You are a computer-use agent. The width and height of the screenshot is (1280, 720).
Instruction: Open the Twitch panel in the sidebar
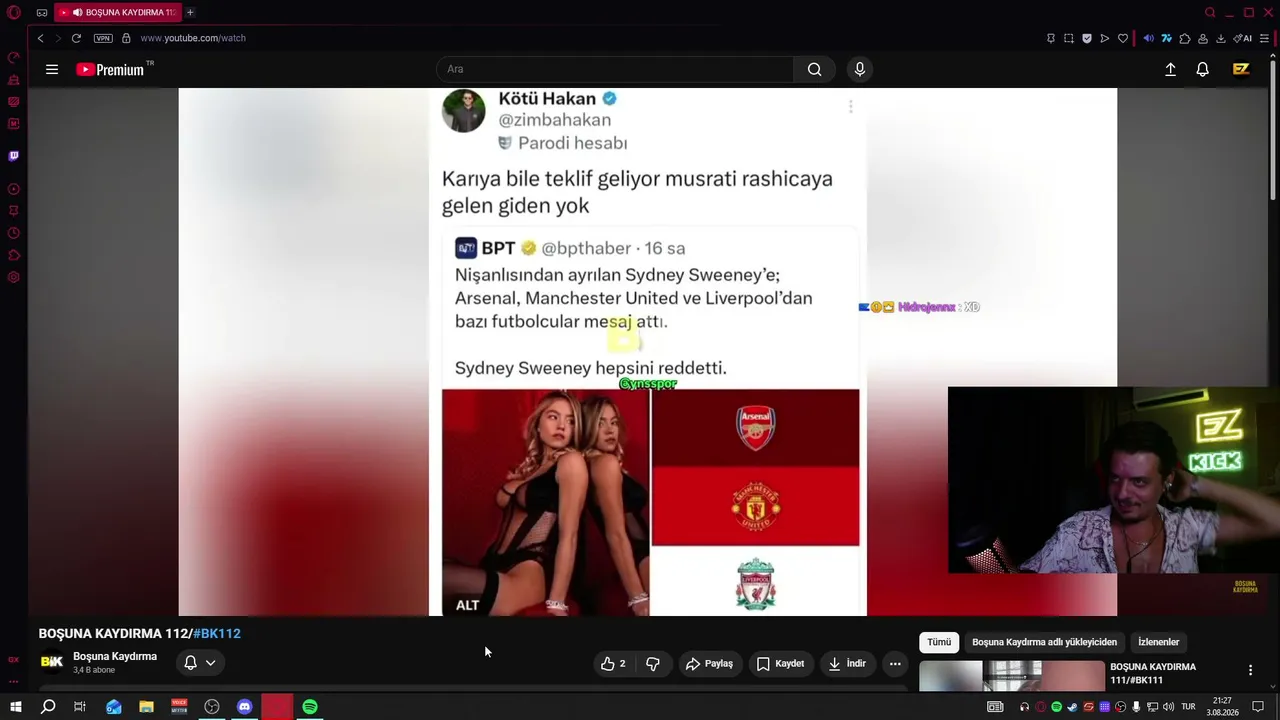point(14,156)
